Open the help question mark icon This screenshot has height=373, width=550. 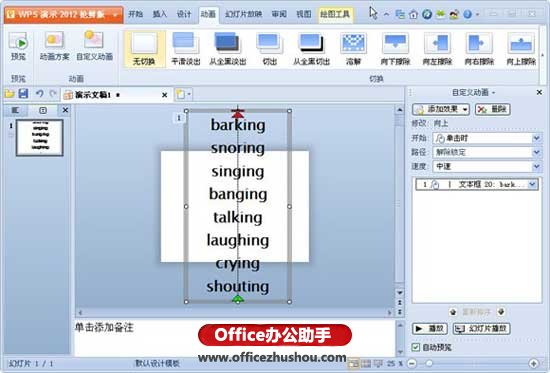468,14
